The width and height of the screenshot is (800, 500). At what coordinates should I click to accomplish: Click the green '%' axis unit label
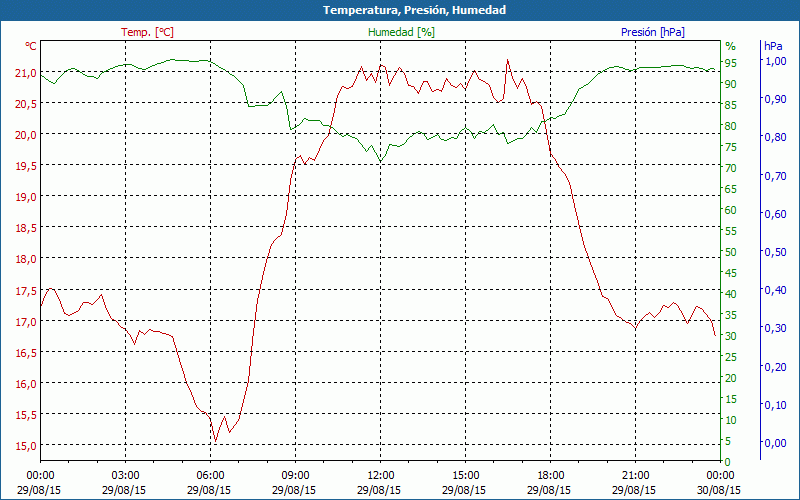[731, 46]
